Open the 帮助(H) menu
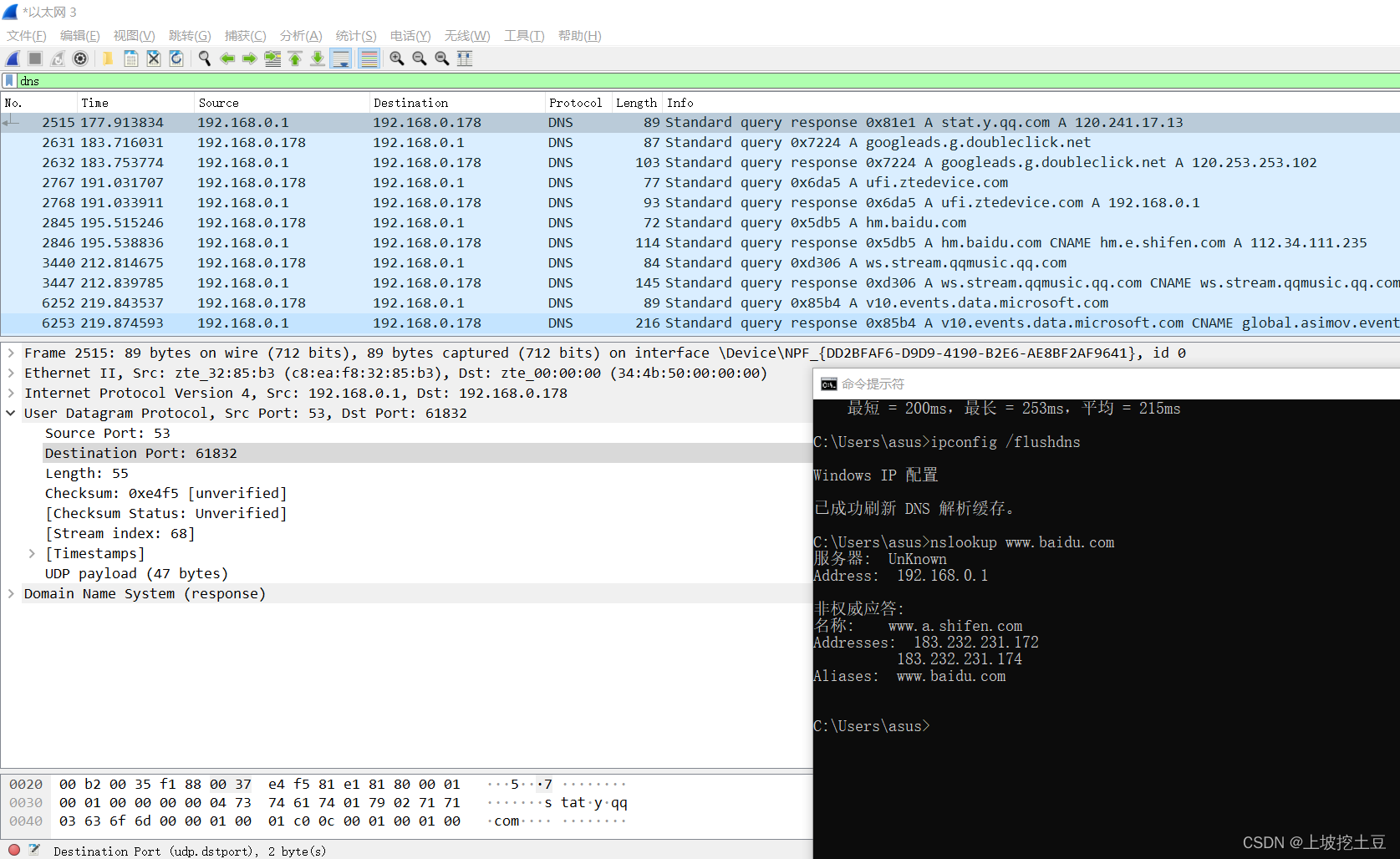Viewport: 1400px width, 859px height. click(x=580, y=36)
